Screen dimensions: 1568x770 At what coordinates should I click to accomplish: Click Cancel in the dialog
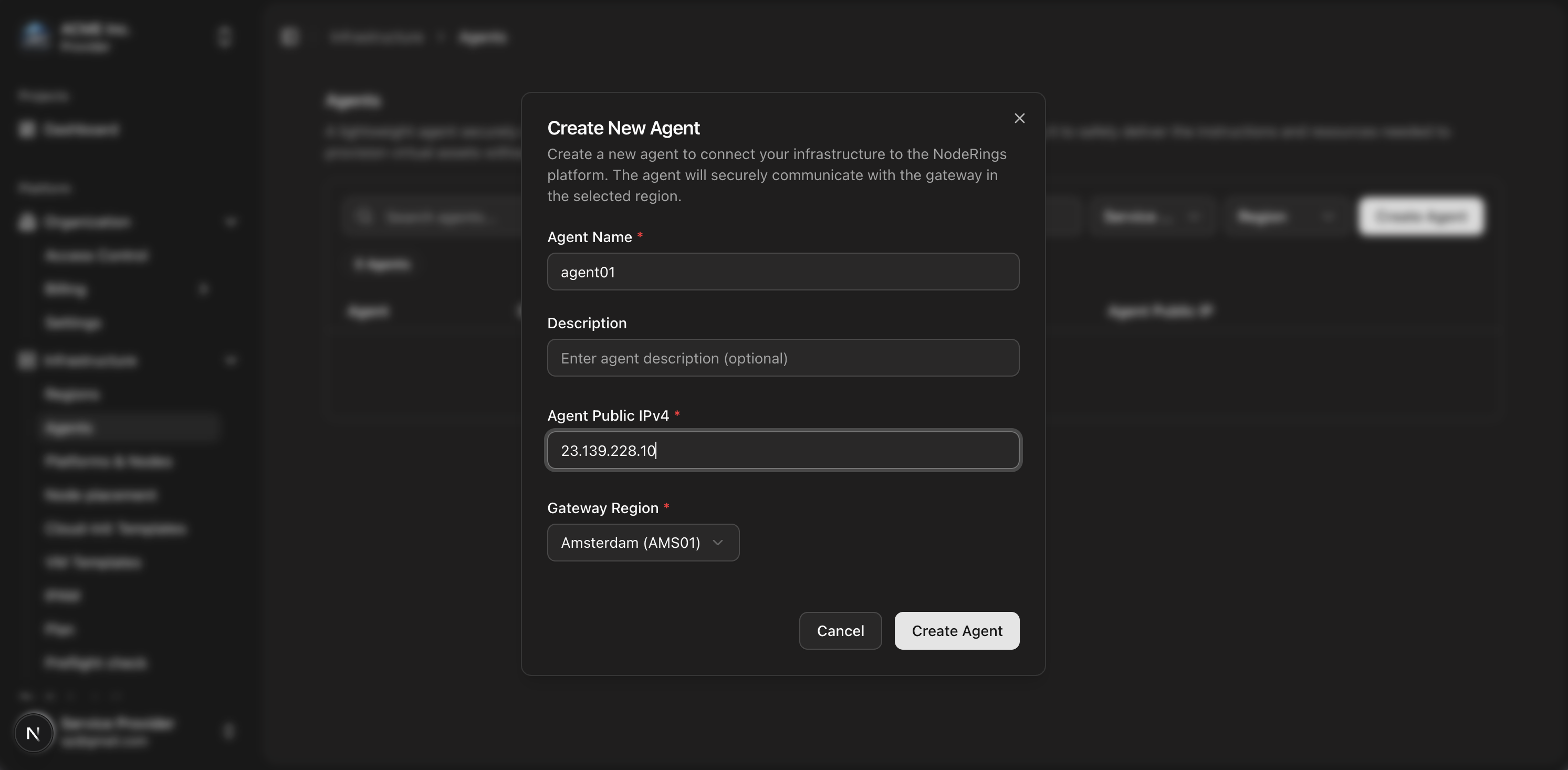click(x=840, y=631)
